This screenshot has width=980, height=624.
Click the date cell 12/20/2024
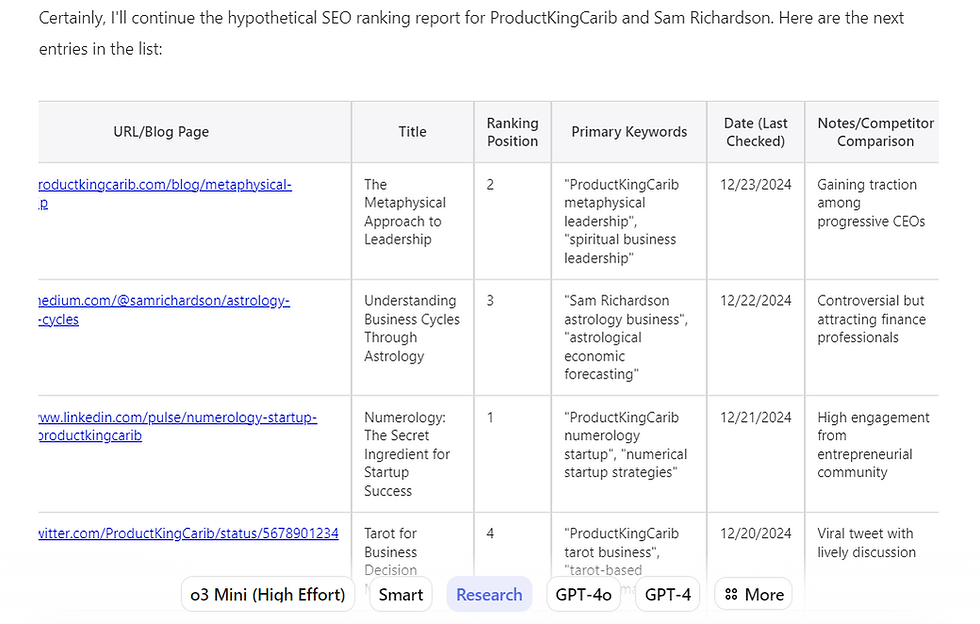[755, 533]
